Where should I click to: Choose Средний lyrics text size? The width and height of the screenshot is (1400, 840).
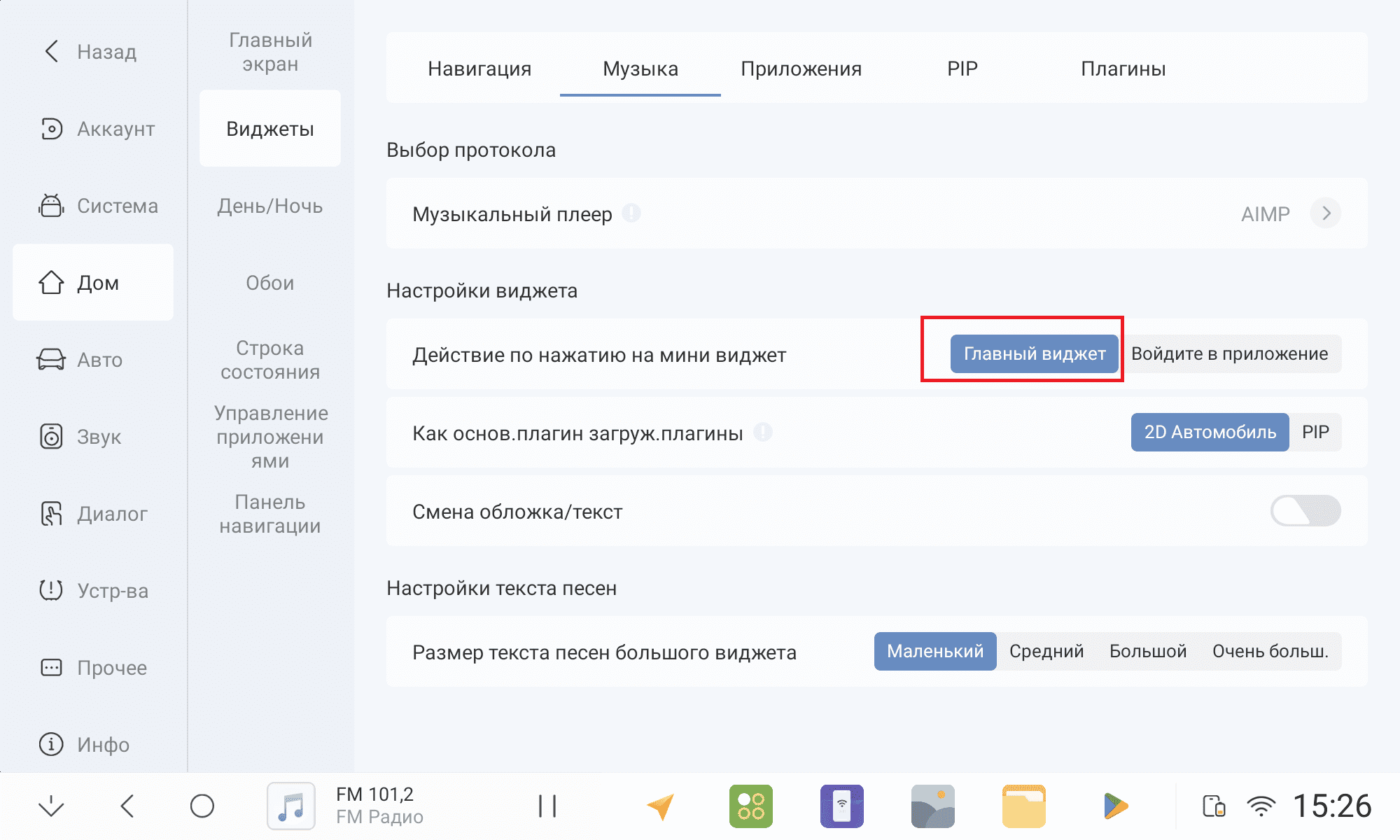[1046, 652]
